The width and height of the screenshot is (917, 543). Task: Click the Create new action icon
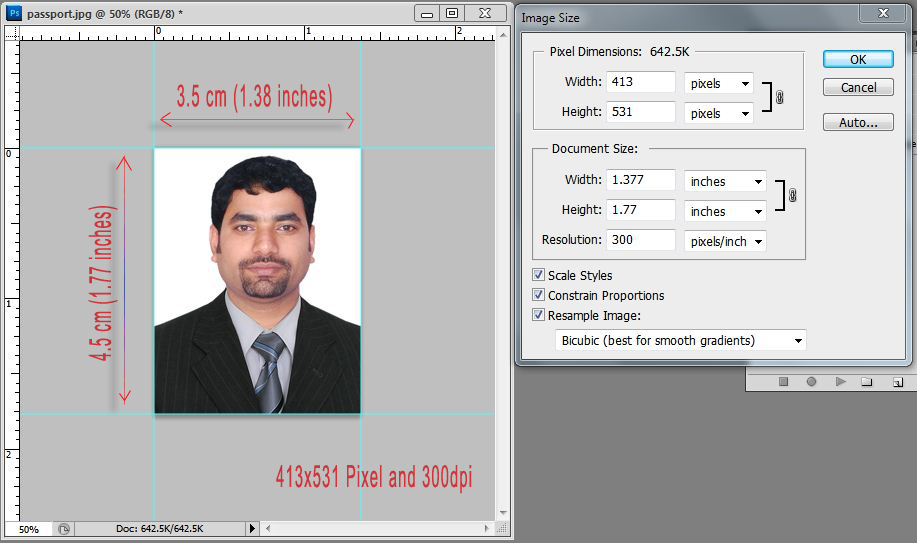(898, 382)
